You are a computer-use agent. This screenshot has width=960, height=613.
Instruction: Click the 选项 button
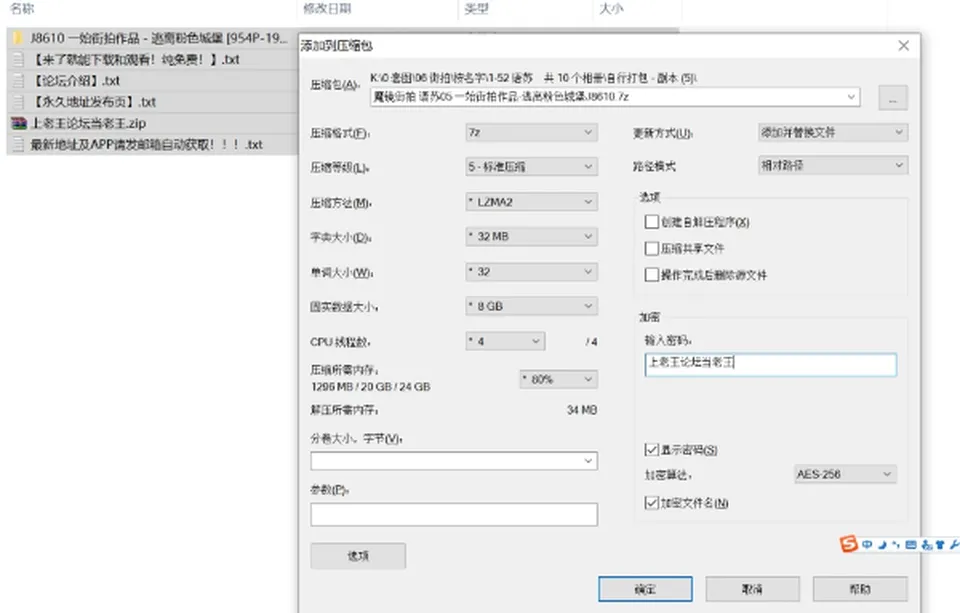tap(358, 556)
